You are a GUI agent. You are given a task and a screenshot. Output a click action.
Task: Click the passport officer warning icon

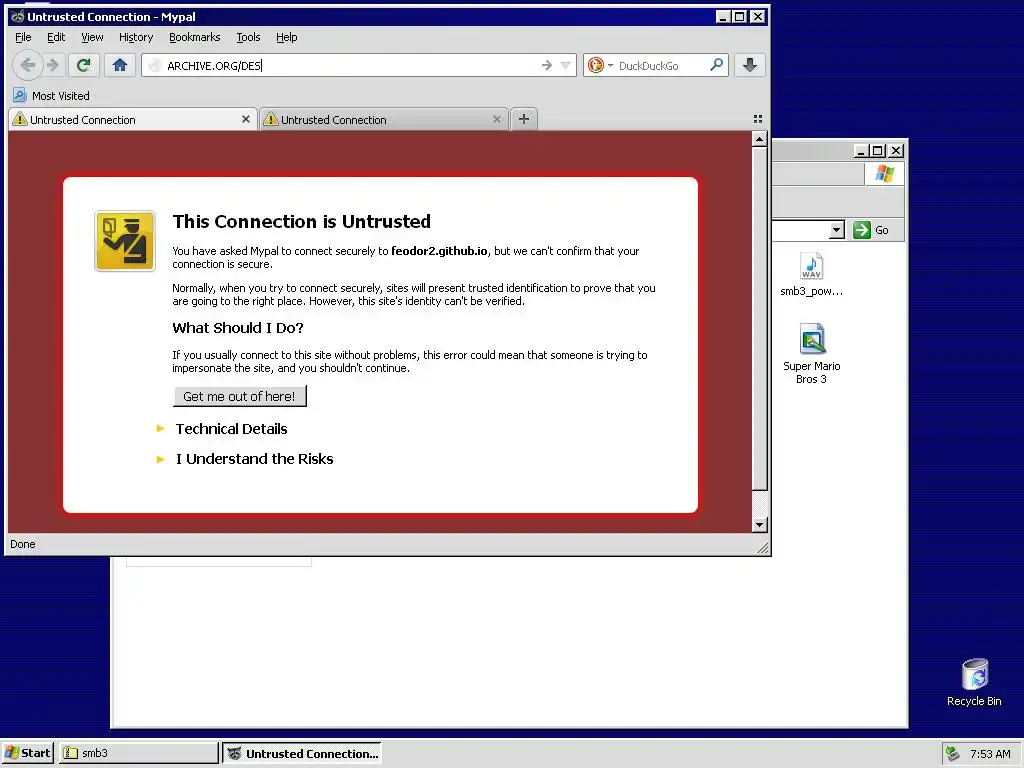[x=125, y=241]
